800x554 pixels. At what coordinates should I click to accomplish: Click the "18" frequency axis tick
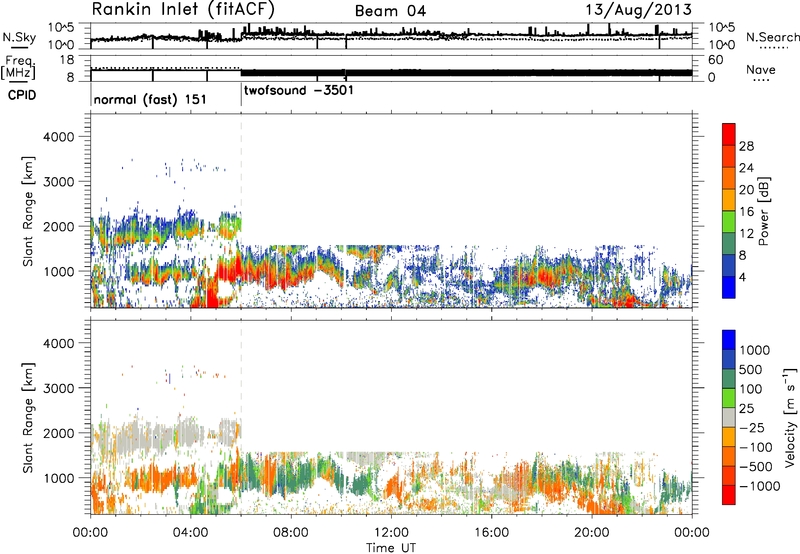point(67,60)
